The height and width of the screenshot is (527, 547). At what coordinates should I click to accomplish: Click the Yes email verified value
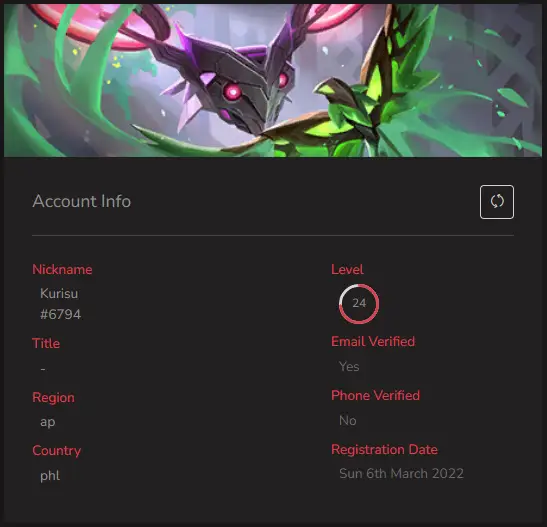pyautogui.click(x=349, y=367)
